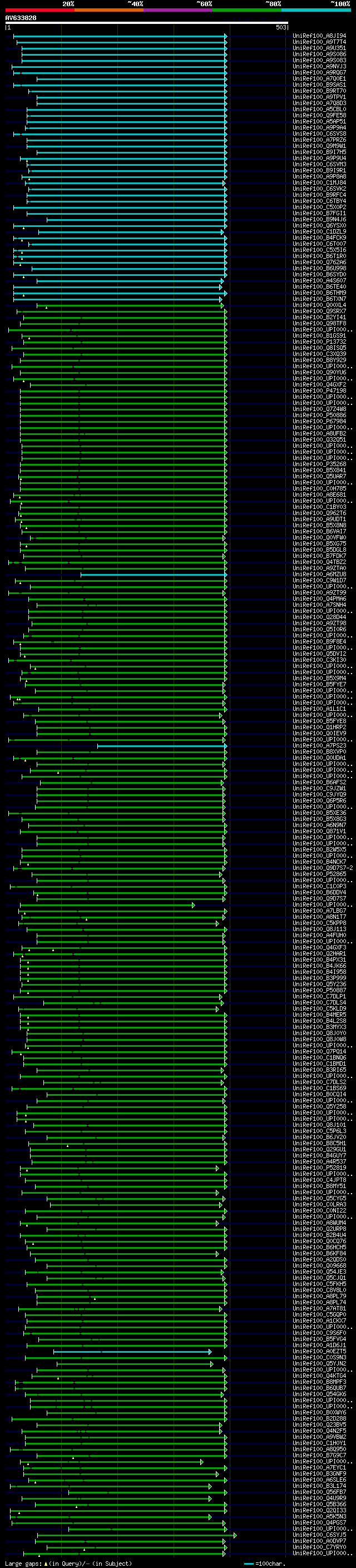
Task: Select hit UniRef100_Q00XL4
Action: click(319, 305)
